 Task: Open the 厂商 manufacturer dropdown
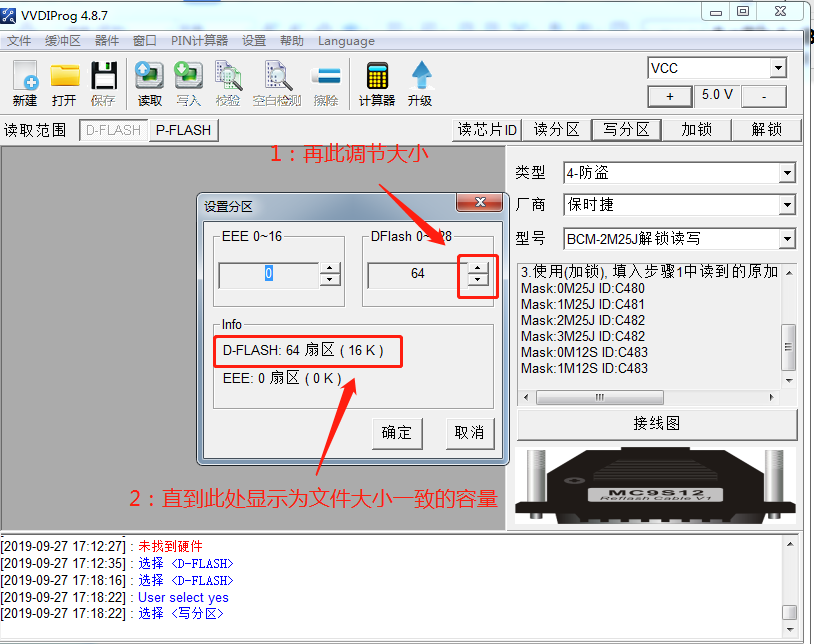[x=786, y=205]
